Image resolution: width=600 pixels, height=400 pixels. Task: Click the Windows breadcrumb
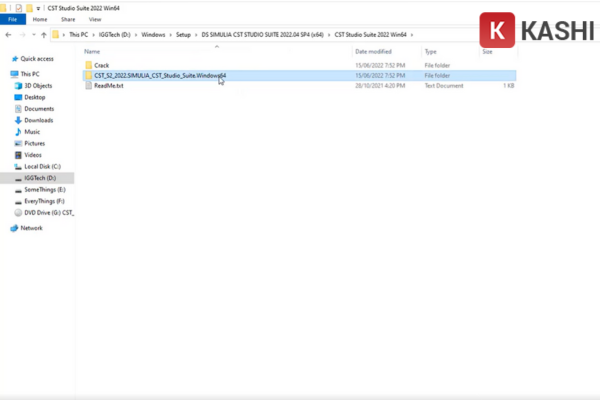click(153, 34)
